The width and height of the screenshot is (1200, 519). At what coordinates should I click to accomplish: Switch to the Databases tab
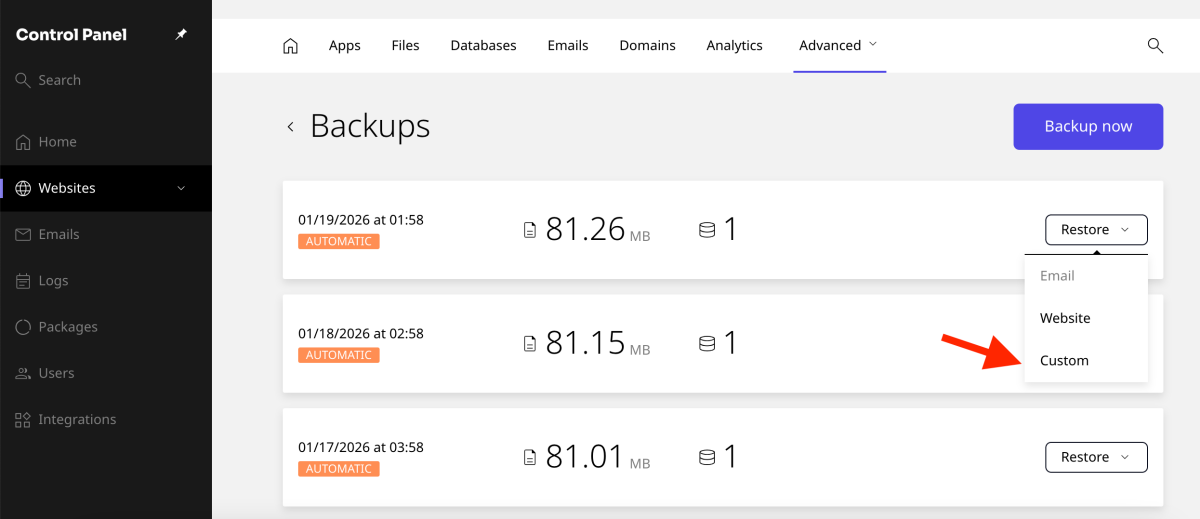483,46
